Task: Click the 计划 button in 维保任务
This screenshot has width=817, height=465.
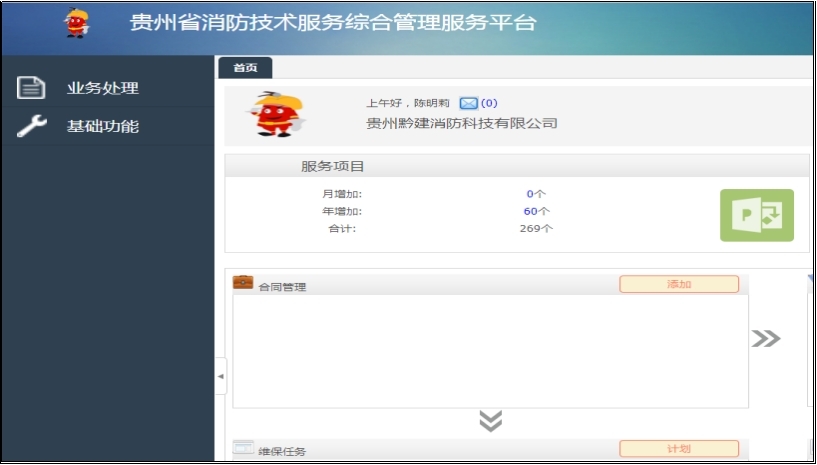Action: coord(679,449)
